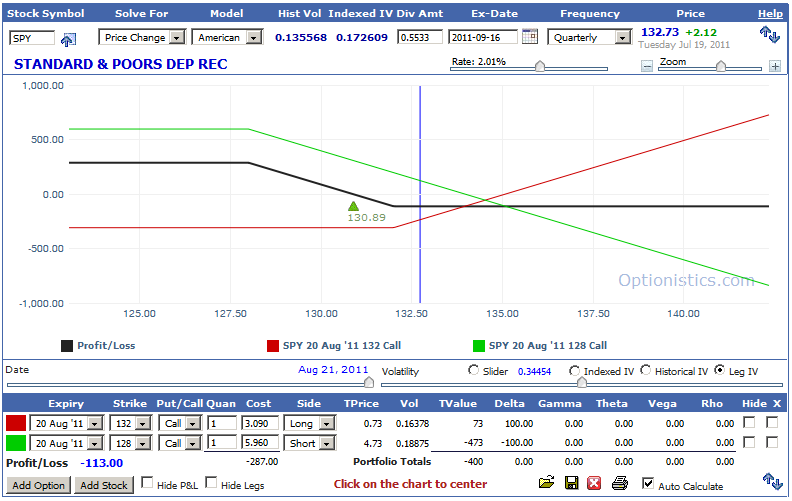
Task: Click the Rate slider handle
Action: click(x=539, y=66)
